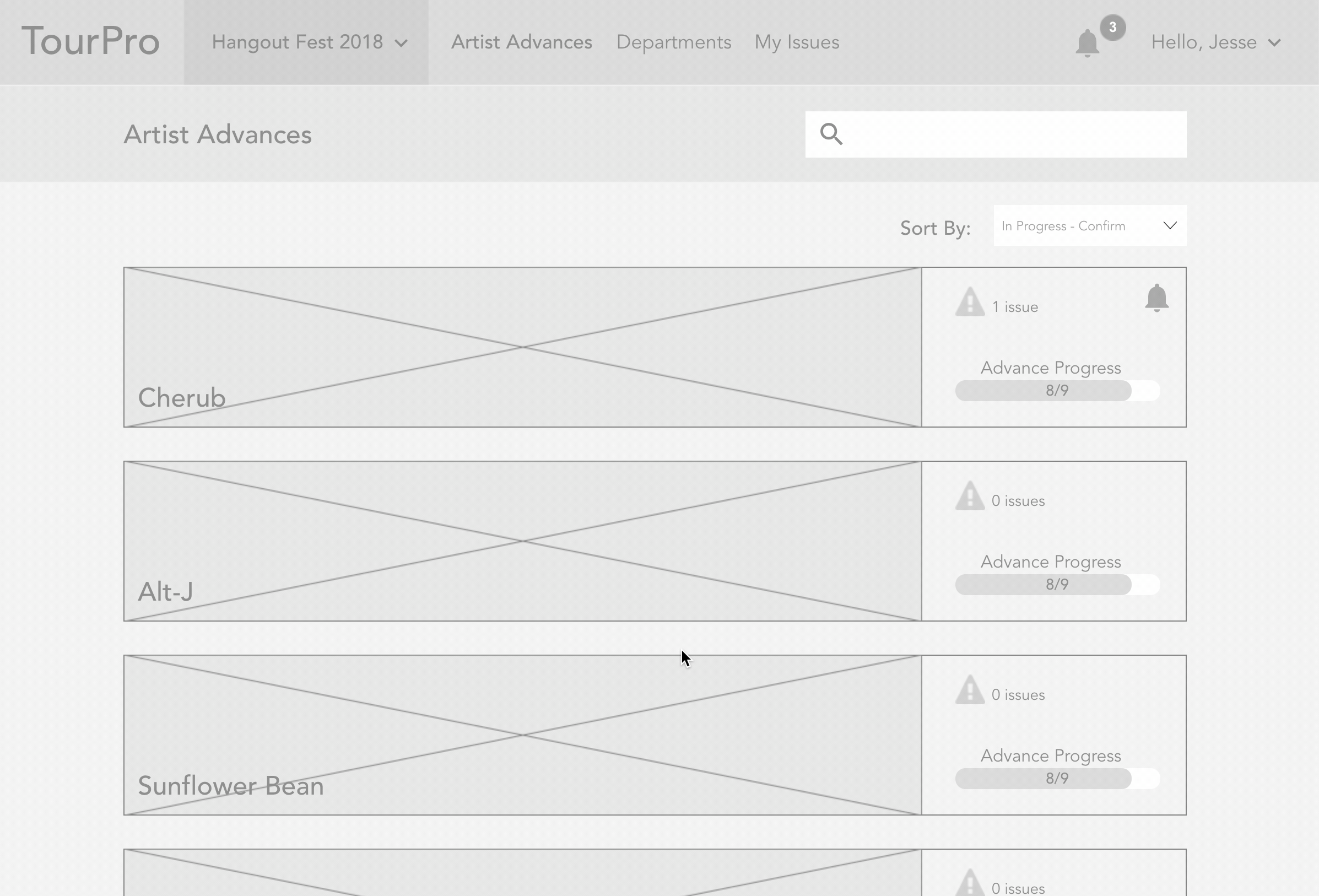The height and width of the screenshot is (896, 1319).
Task: Click Cherub's issue warning triangle icon
Action: point(969,302)
